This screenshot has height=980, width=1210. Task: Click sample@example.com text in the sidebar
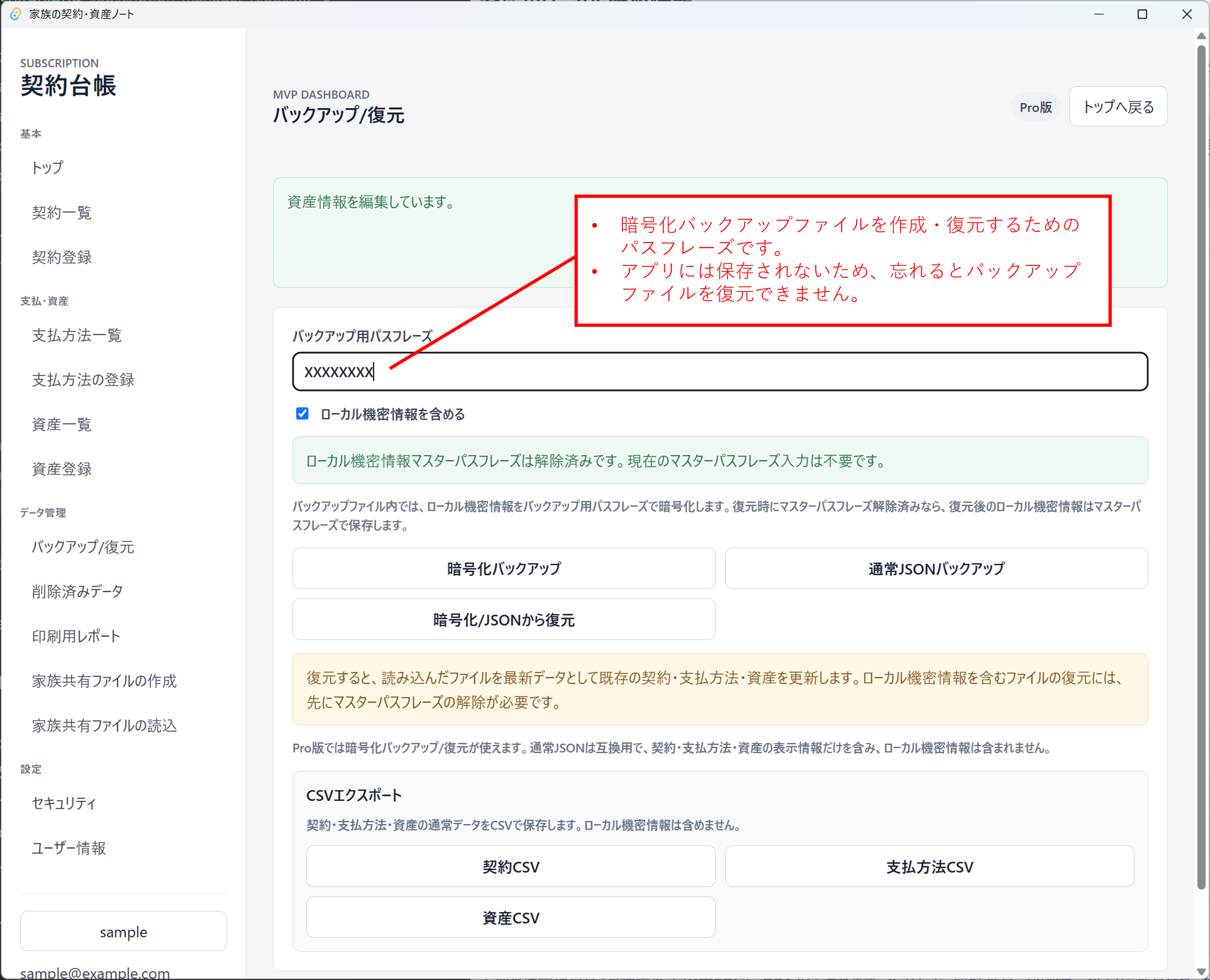point(95,972)
